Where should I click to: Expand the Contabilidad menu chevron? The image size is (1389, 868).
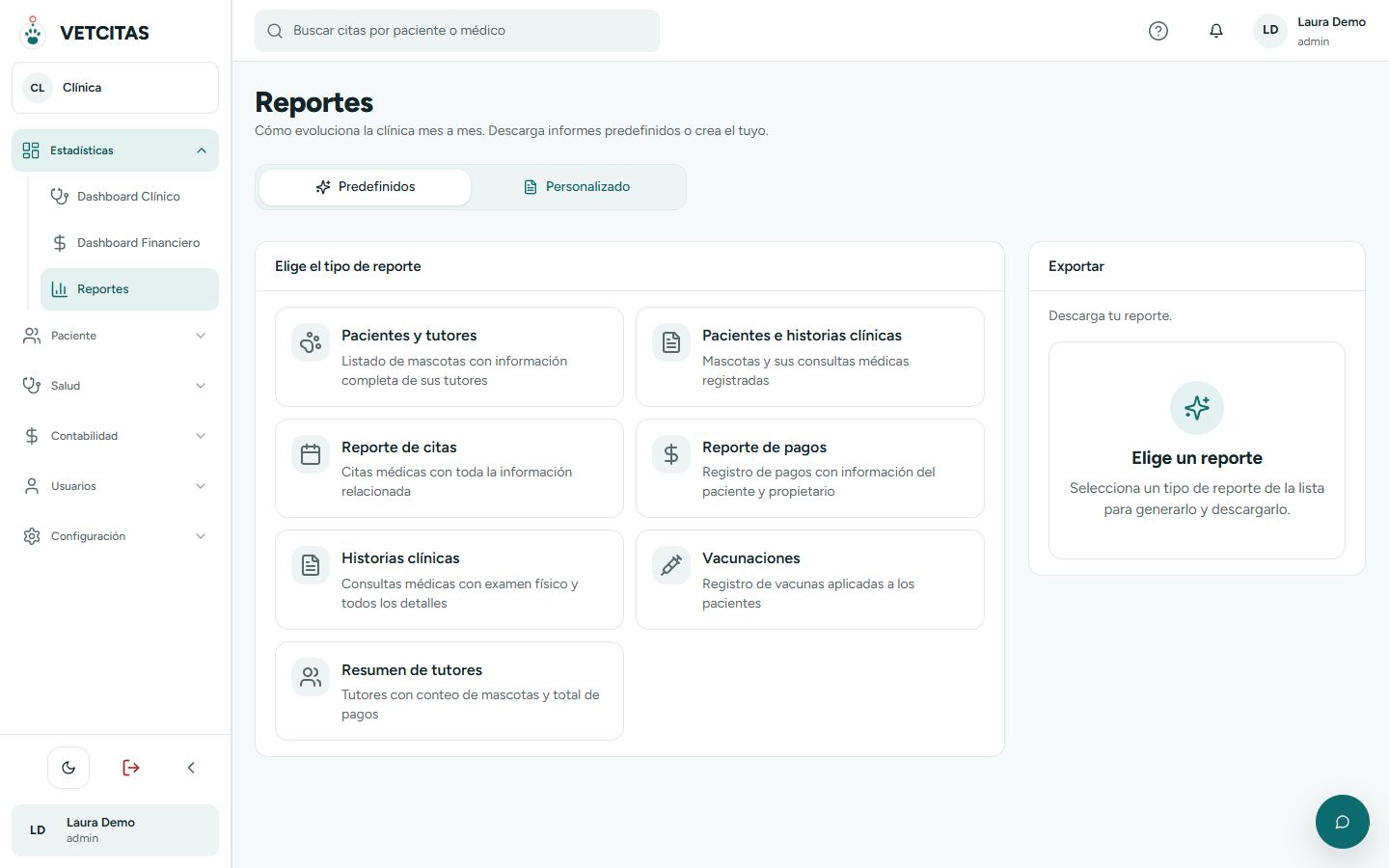coord(201,436)
